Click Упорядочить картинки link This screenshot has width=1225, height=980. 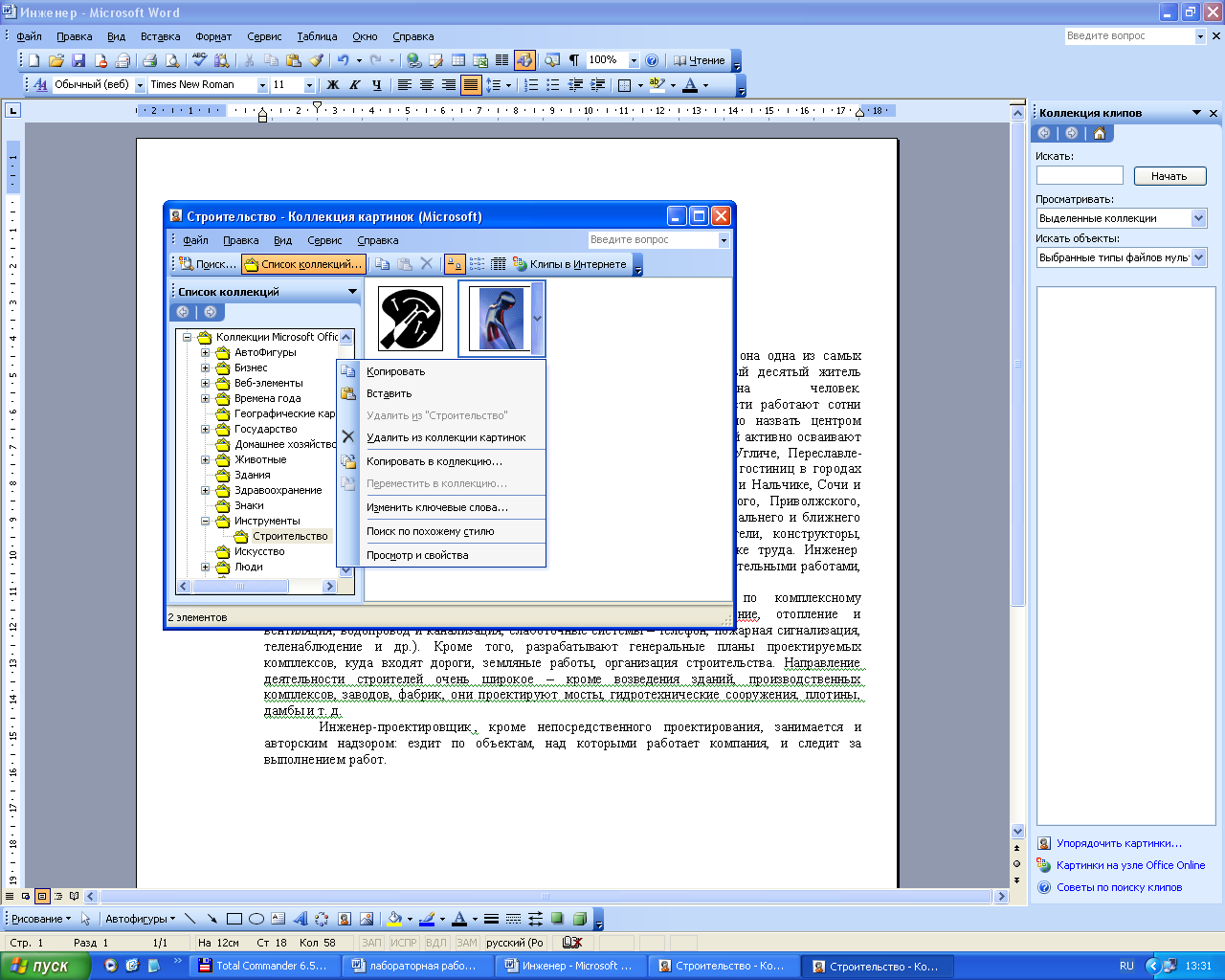pos(1119,843)
